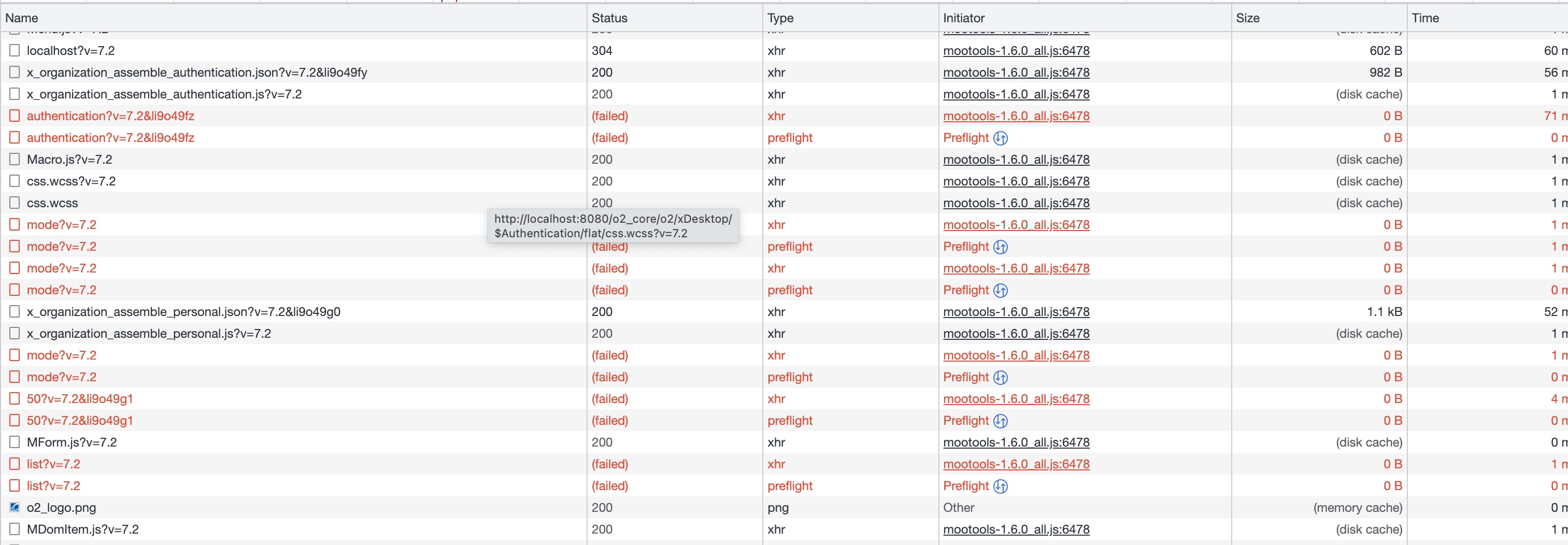Image resolution: width=1568 pixels, height=545 pixels.
Task: Select the x_organization_assemble_authentication.js?v=7.2 request
Action: coord(164,94)
